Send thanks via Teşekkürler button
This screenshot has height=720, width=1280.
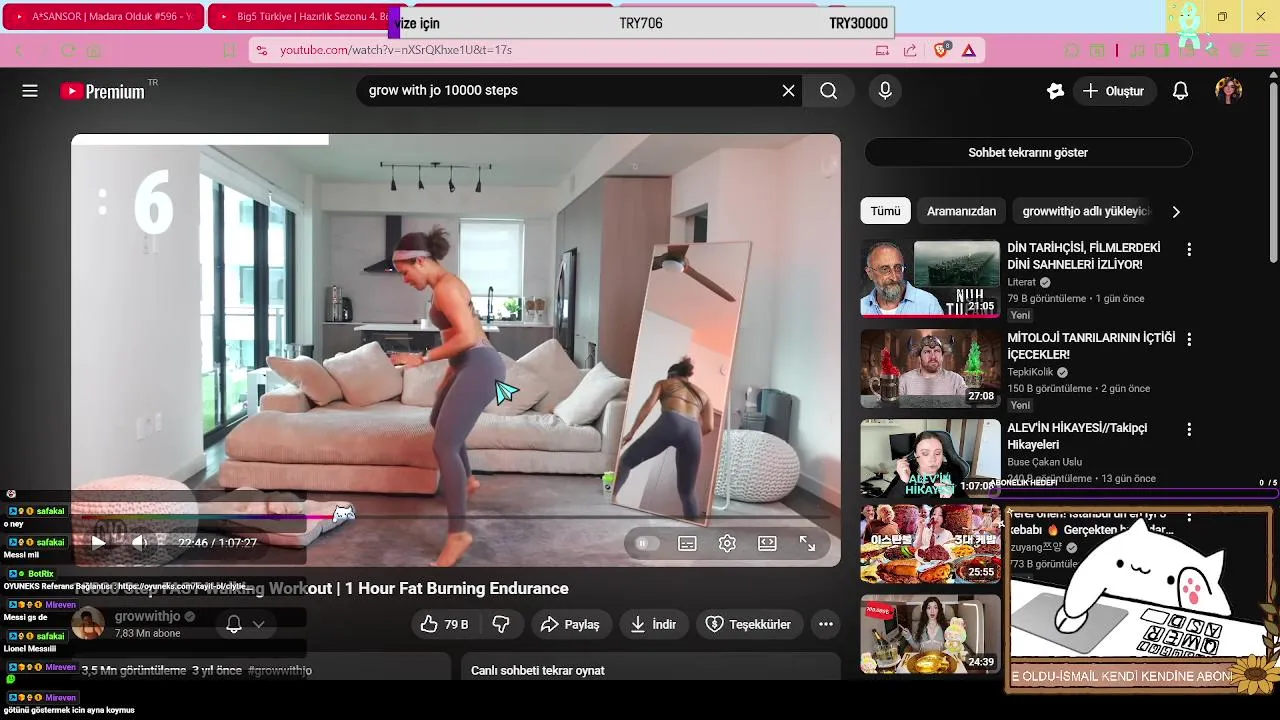(x=749, y=624)
